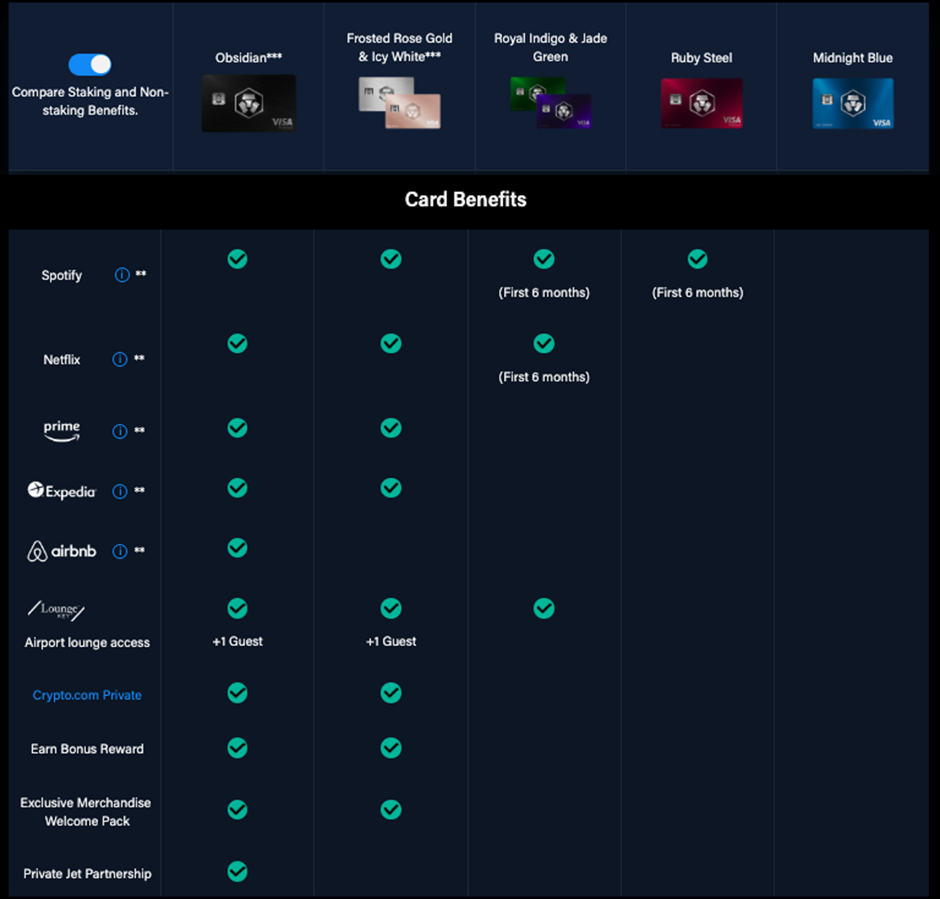Image resolution: width=940 pixels, height=899 pixels.
Task: Open the info icon beside Spotify
Action: (x=122, y=275)
